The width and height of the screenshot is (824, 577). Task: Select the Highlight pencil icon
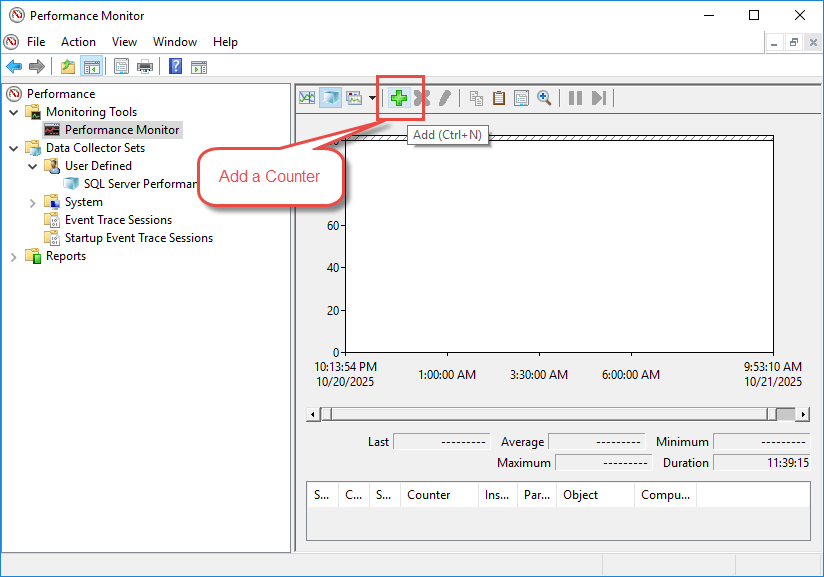[445, 97]
